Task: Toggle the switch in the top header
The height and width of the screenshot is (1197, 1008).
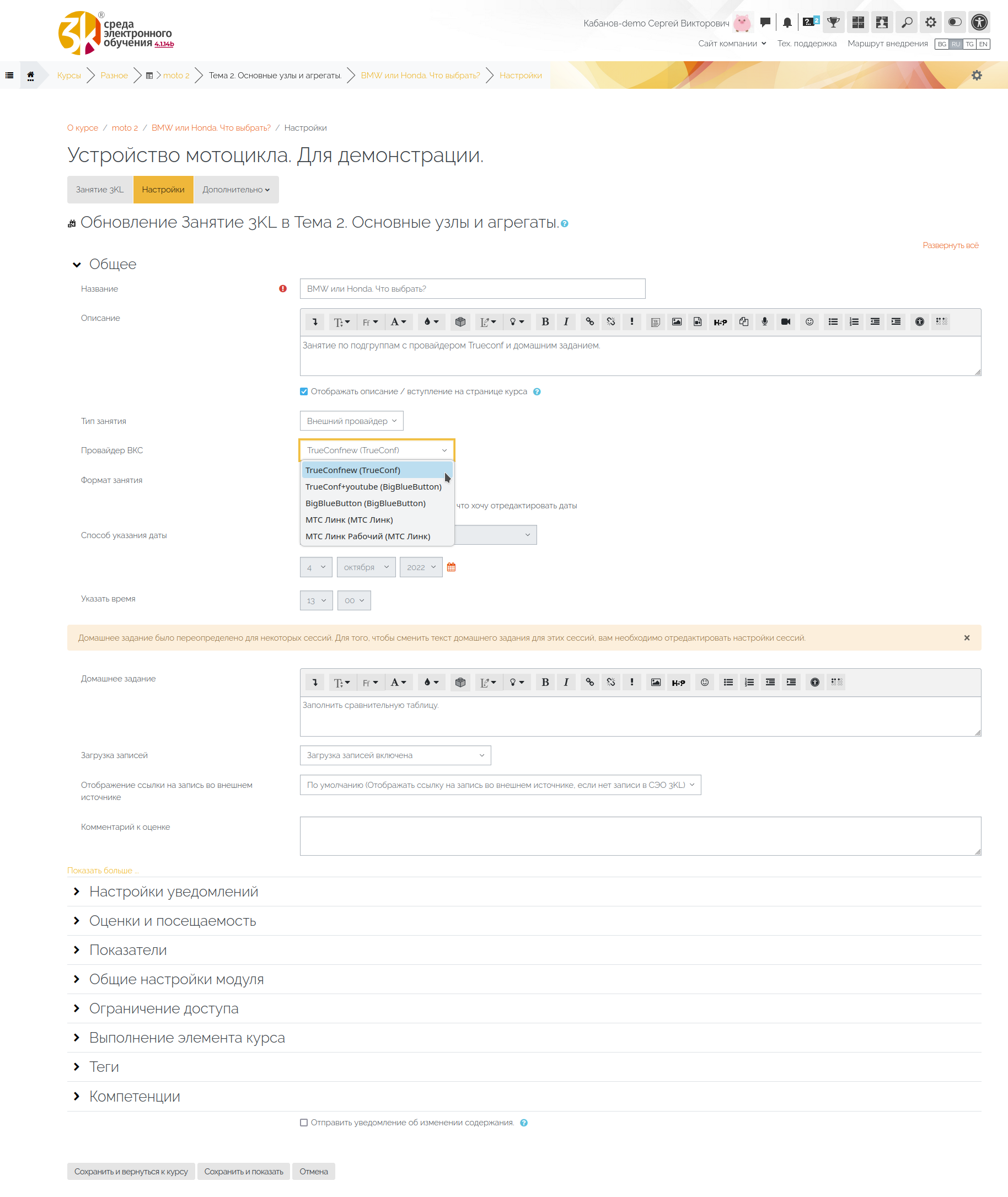Action: tap(955, 22)
